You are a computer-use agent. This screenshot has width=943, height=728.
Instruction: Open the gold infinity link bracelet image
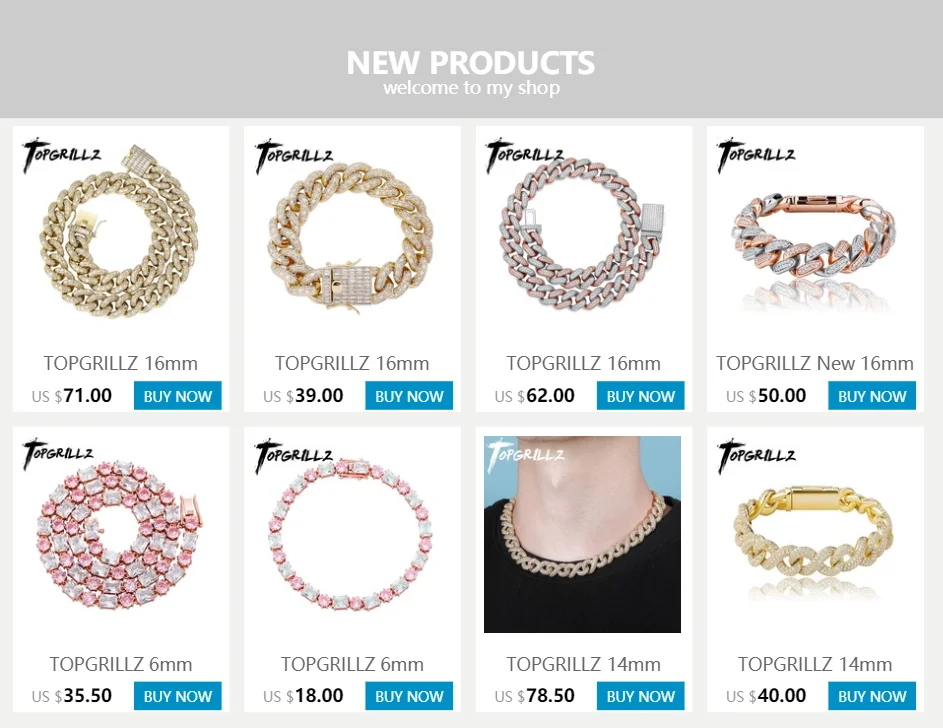[x=814, y=534]
